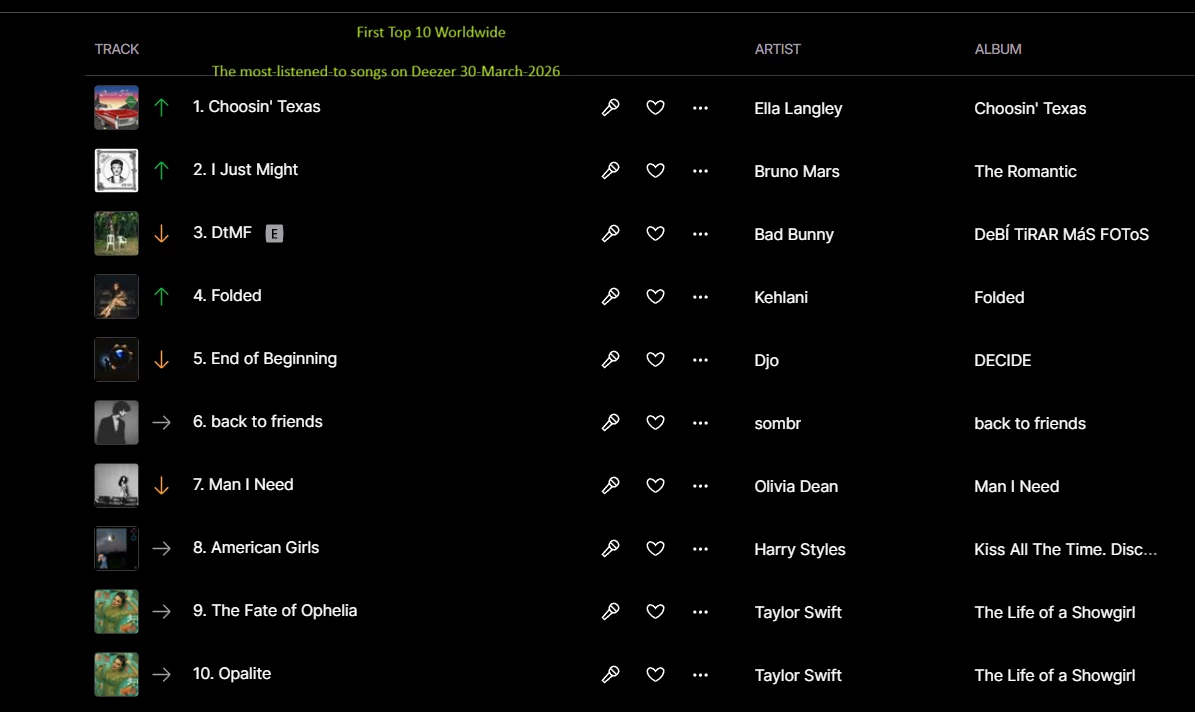Image resolution: width=1195 pixels, height=712 pixels.
Task: Open lyrics for End of Beginning
Action: point(610,359)
